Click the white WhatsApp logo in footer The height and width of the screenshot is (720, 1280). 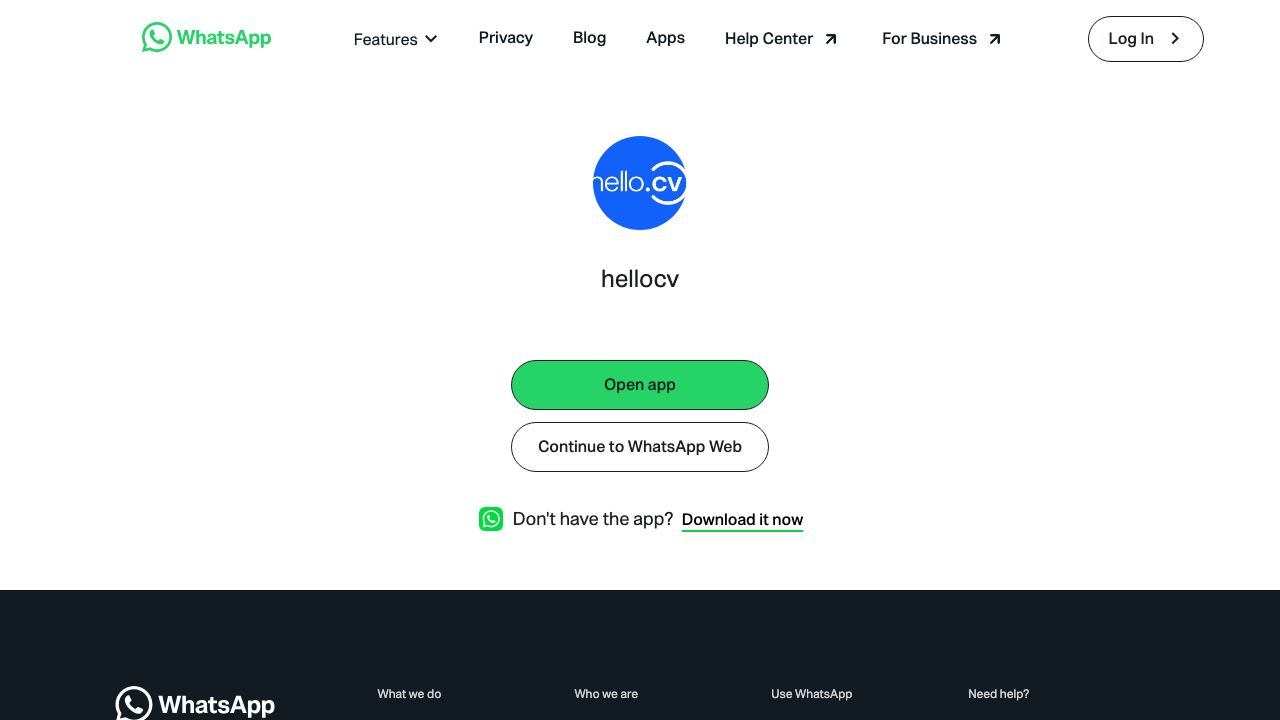(x=195, y=704)
